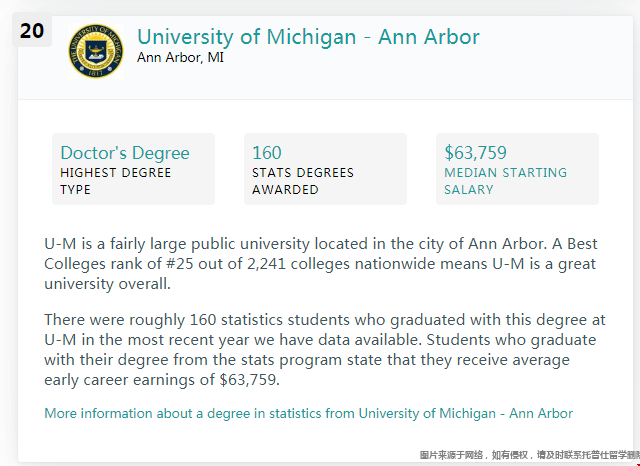
Task: Click the Highest Degree Type card
Action: (133, 169)
